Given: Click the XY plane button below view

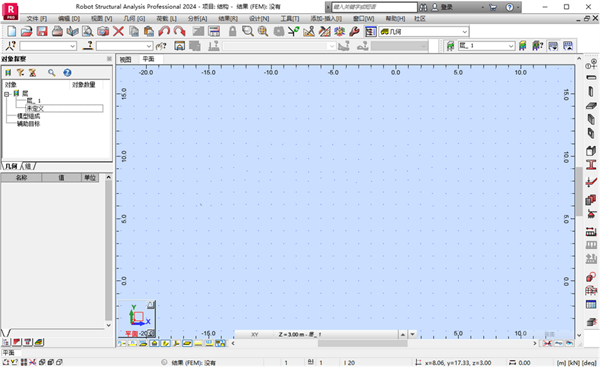Looking at the screenshot, I should click(x=254, y=334).
